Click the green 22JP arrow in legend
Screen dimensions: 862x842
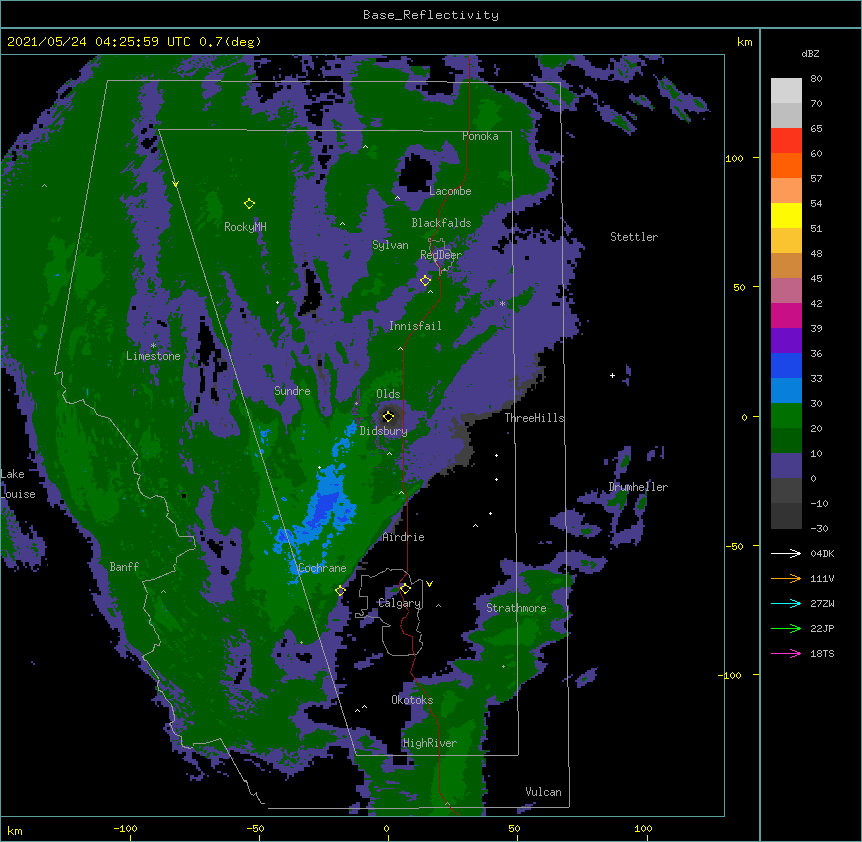coord(786,628)
